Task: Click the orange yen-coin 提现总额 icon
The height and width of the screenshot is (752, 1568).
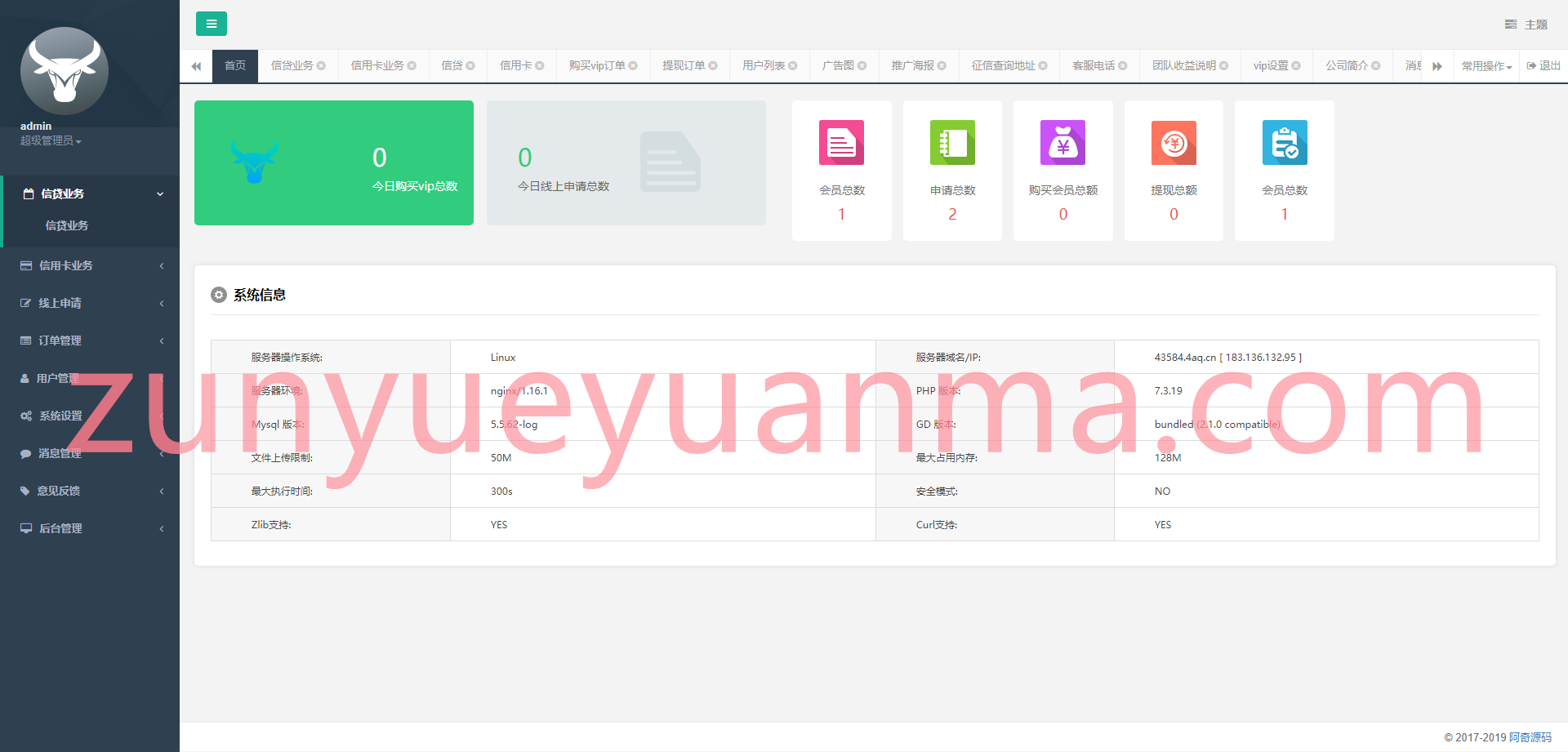Action: pyautogui.click(x=1174, y=143)
